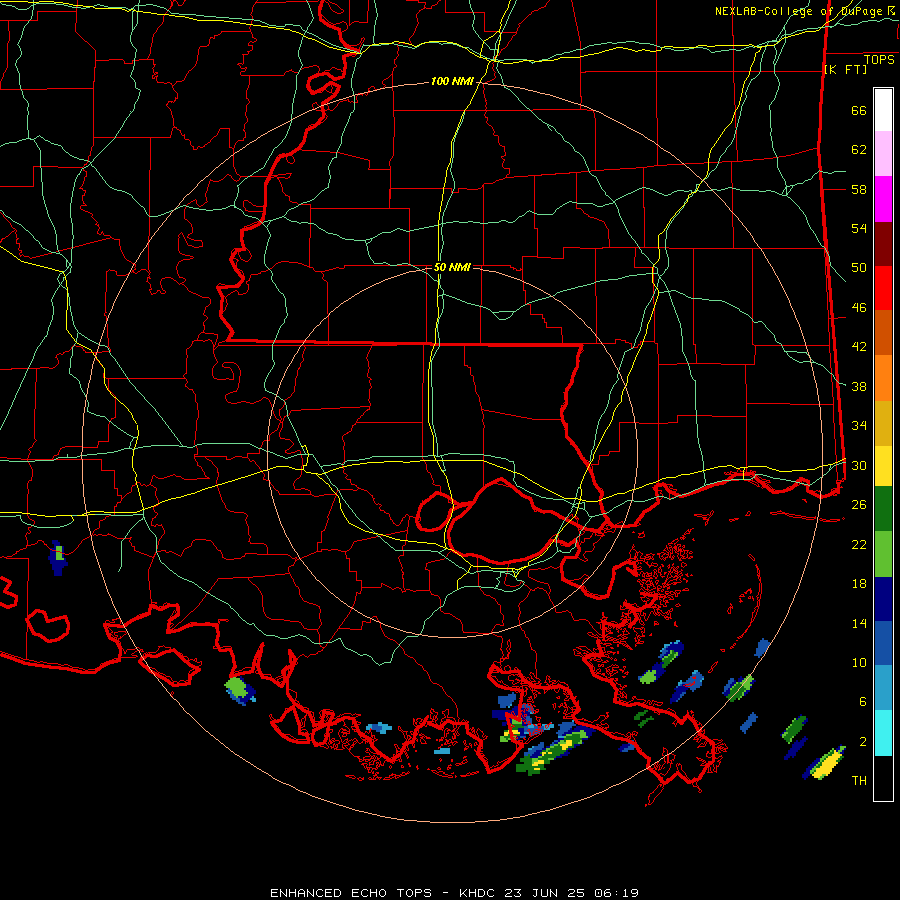This screenshot has height=900, width=900.
Task: Select the dark green legend swatch
Action: tap(883, 508)
